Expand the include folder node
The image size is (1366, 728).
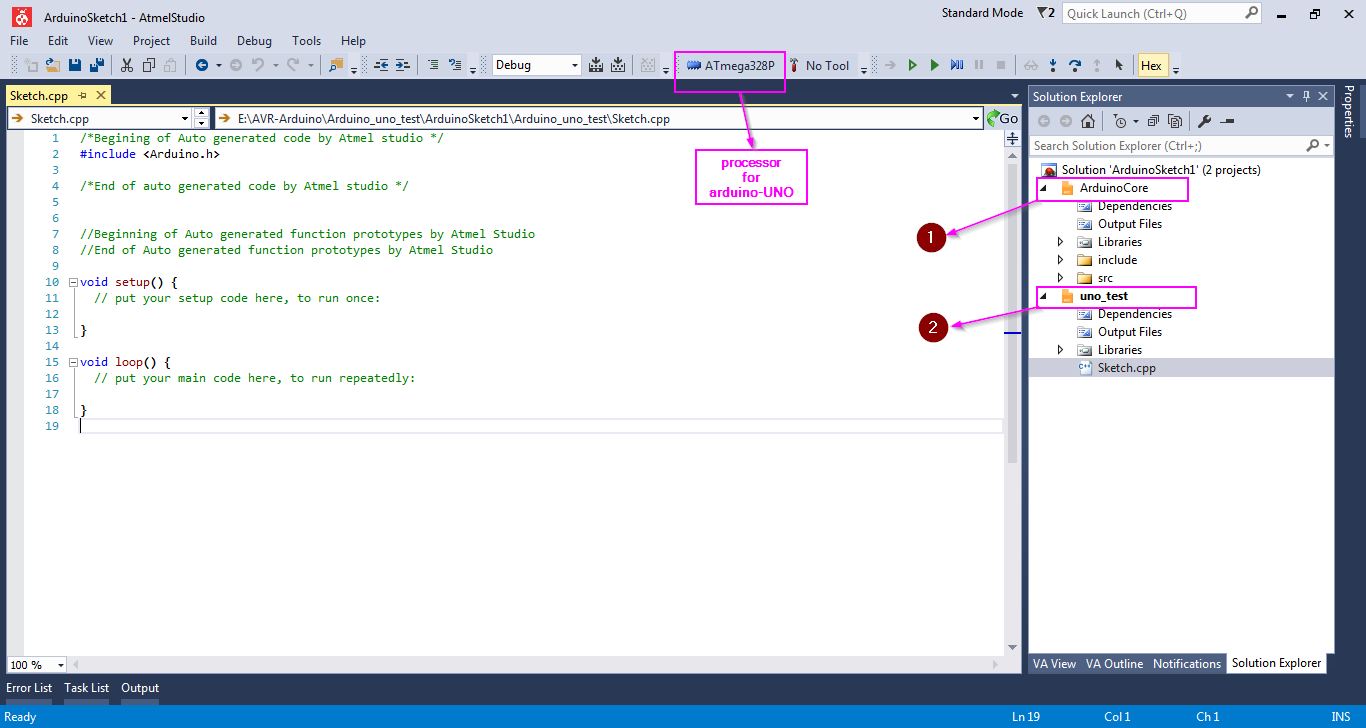[x=1060, y=260]
